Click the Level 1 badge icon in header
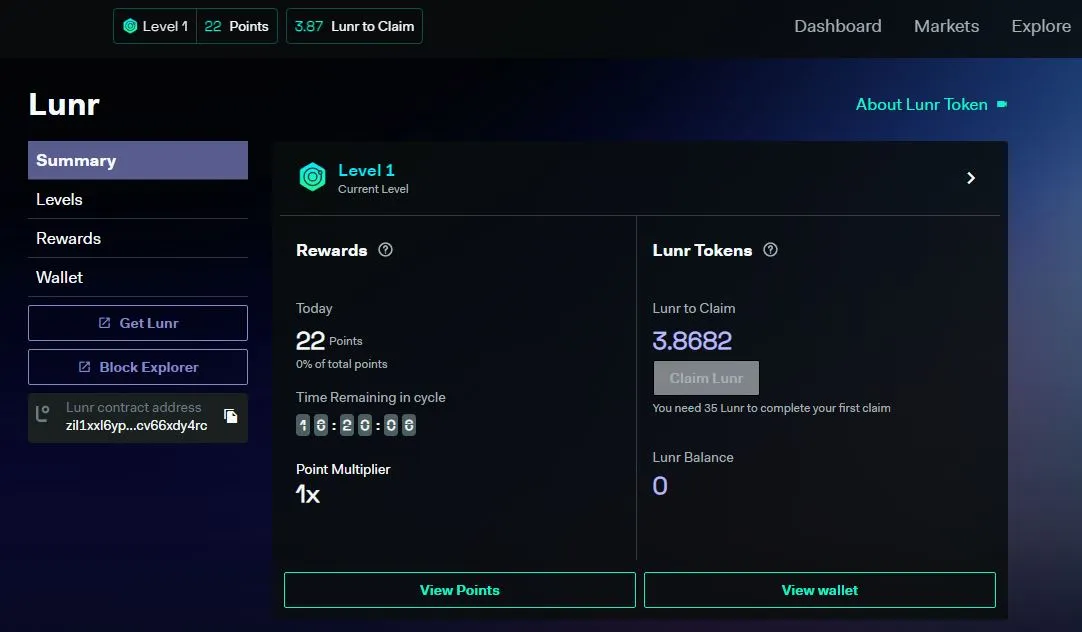Screen dimensions: 1082x632 point(130,26)
